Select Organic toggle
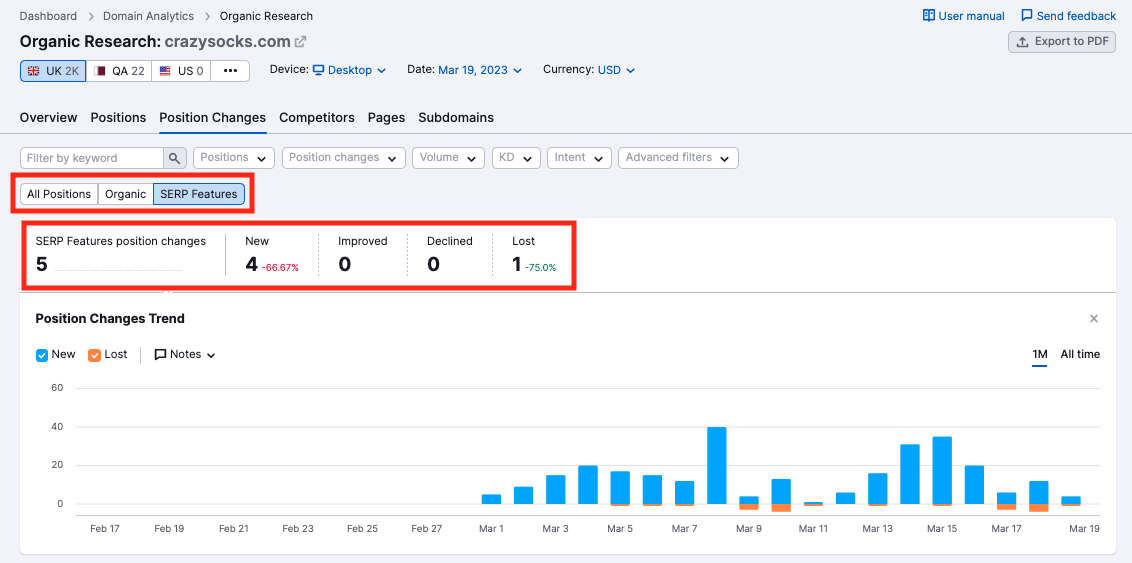This screenshot has height=563, width=1132. pos(126,194)
